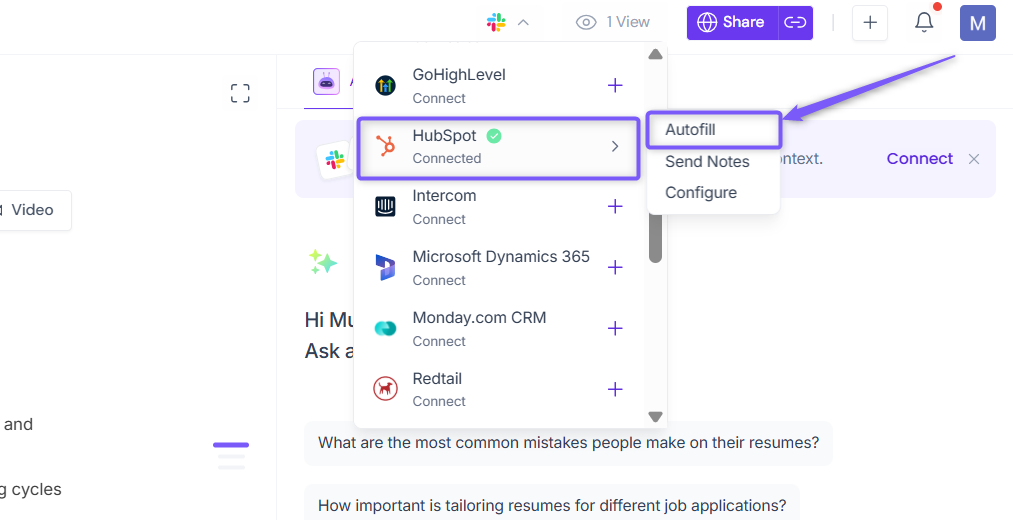The width and height of the screenshot is (1013, 520).
Task: Click the plus button in the top bar
Action: [x=870, y=23]
